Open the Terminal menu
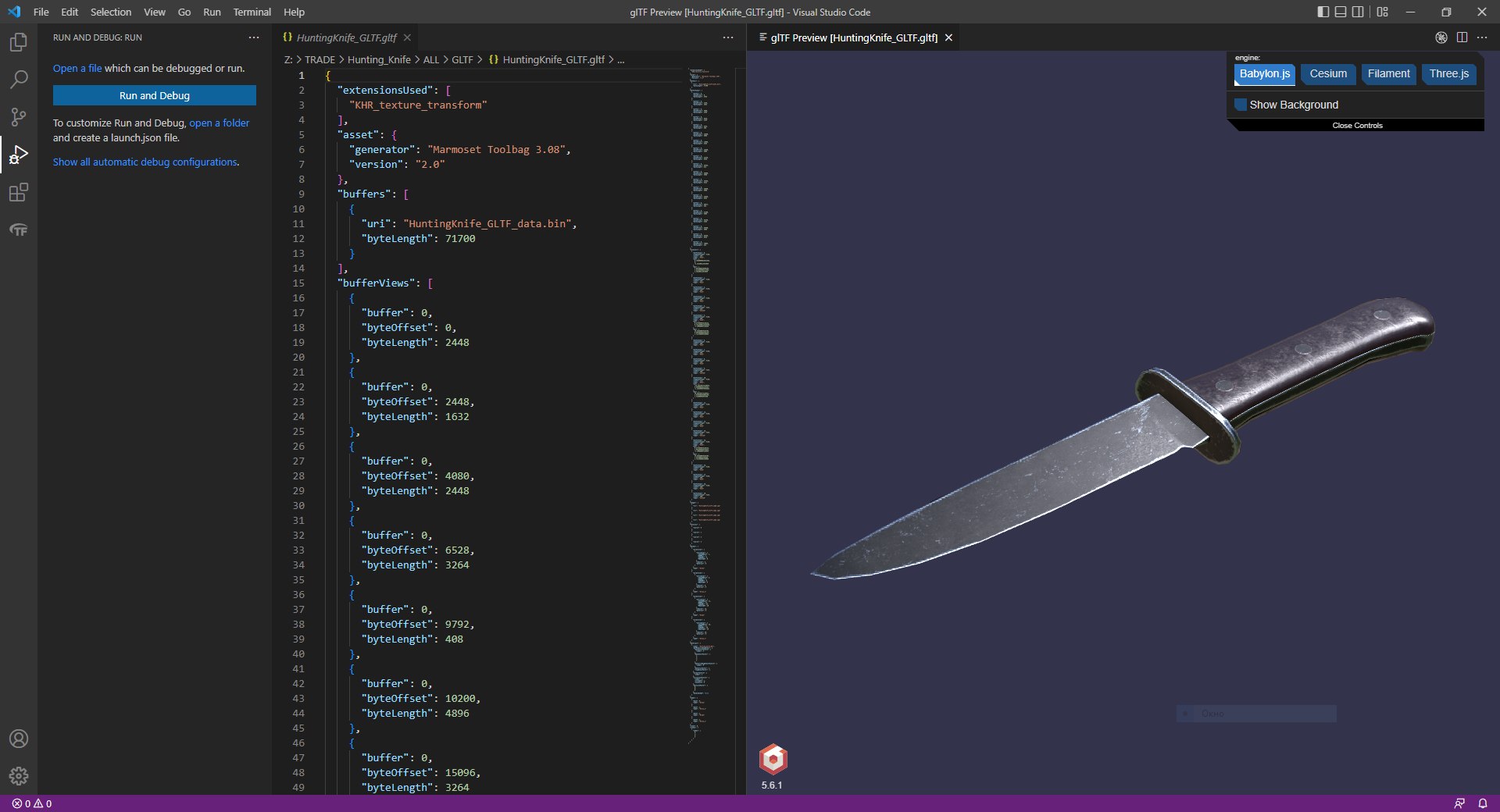Screen dimensions: 1500x812 pyautogui.click(x=252, y=12)
